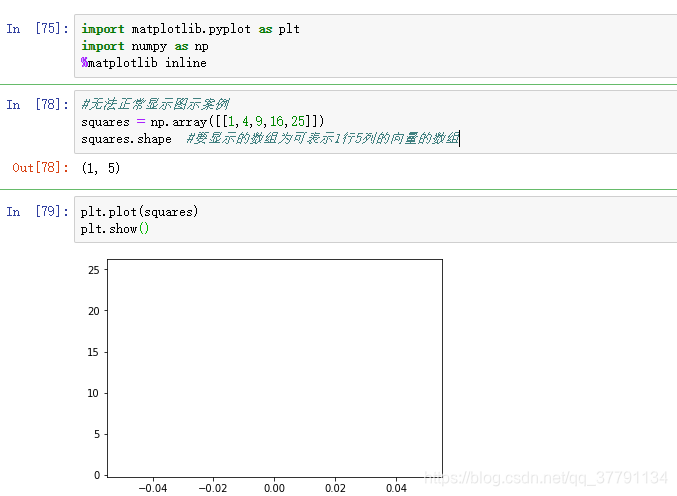Viewport: 677px width, 496px height.
Task: Click the y-axis tick label 5
Action: [x=97, y=434]
